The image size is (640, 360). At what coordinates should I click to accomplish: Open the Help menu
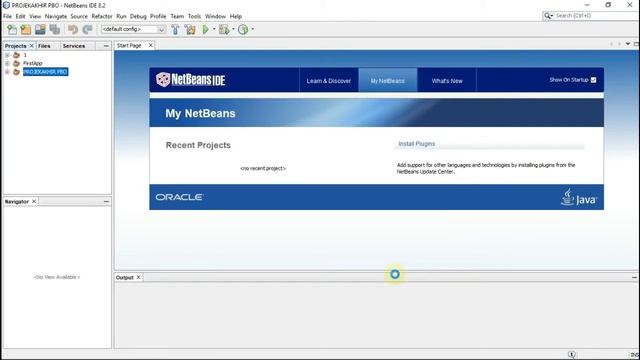click(236, 16)
